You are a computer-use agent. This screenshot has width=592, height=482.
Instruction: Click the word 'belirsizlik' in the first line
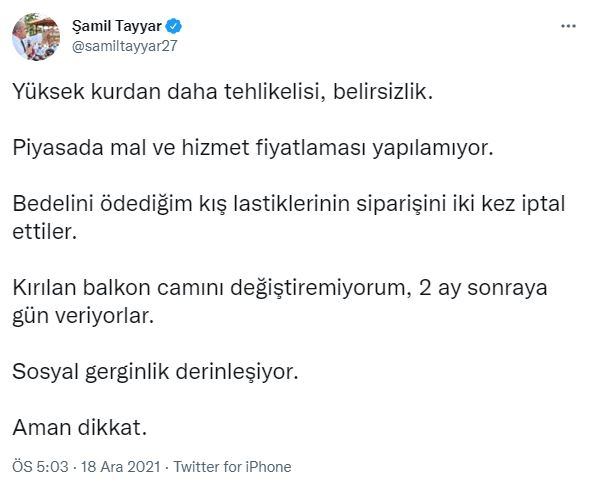[x=380, y=91]
